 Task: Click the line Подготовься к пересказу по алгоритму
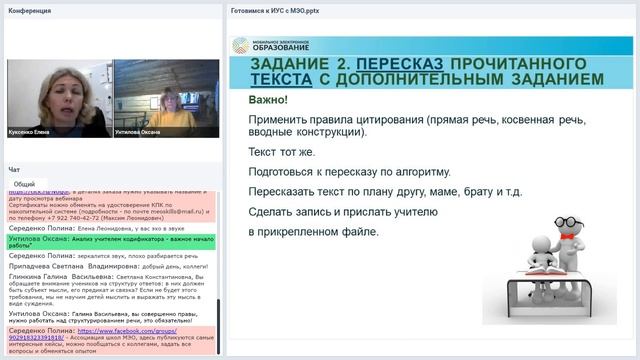(x=349, y=172)
